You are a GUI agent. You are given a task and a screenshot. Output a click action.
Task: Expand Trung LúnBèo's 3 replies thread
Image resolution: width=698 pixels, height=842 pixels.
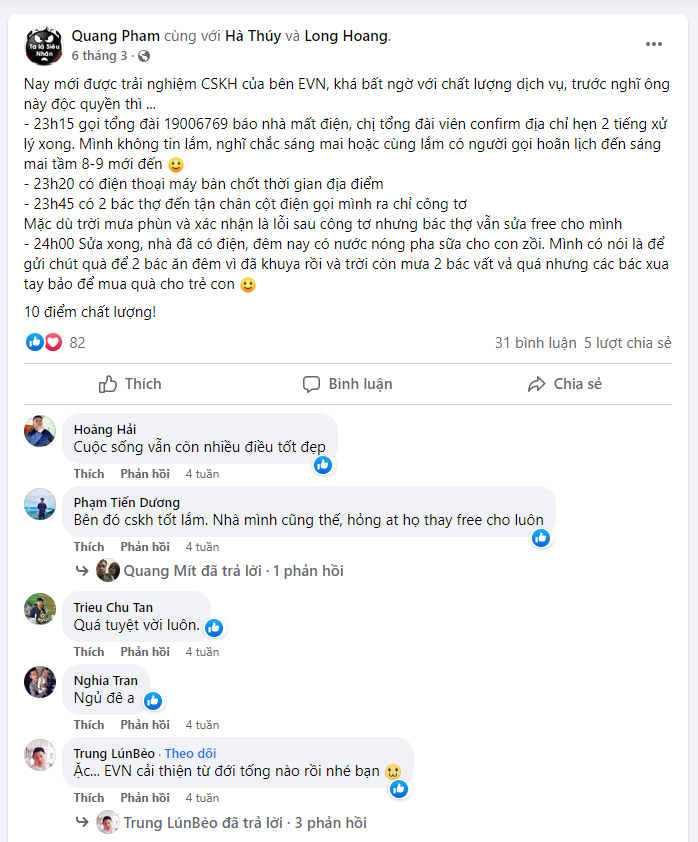coord(244,823)
